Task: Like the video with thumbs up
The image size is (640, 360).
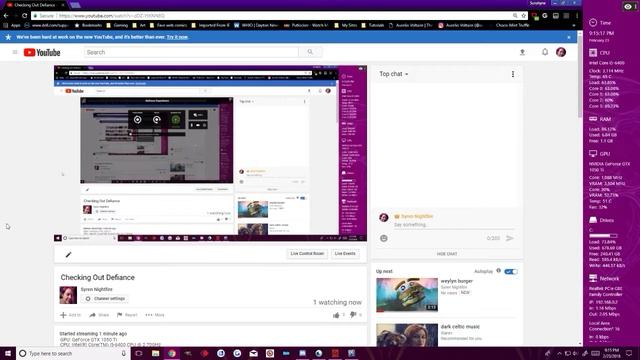Action: pyautogui.click(x=336, y=315)
